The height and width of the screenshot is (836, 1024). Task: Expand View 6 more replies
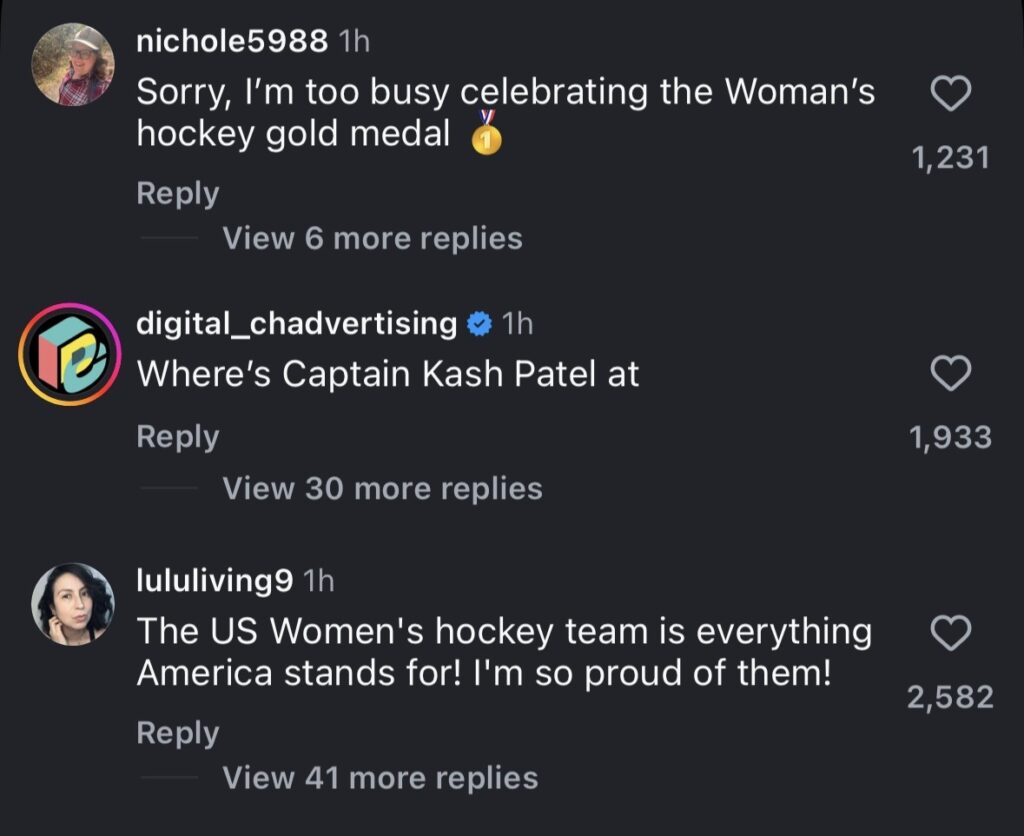(371, 238)
